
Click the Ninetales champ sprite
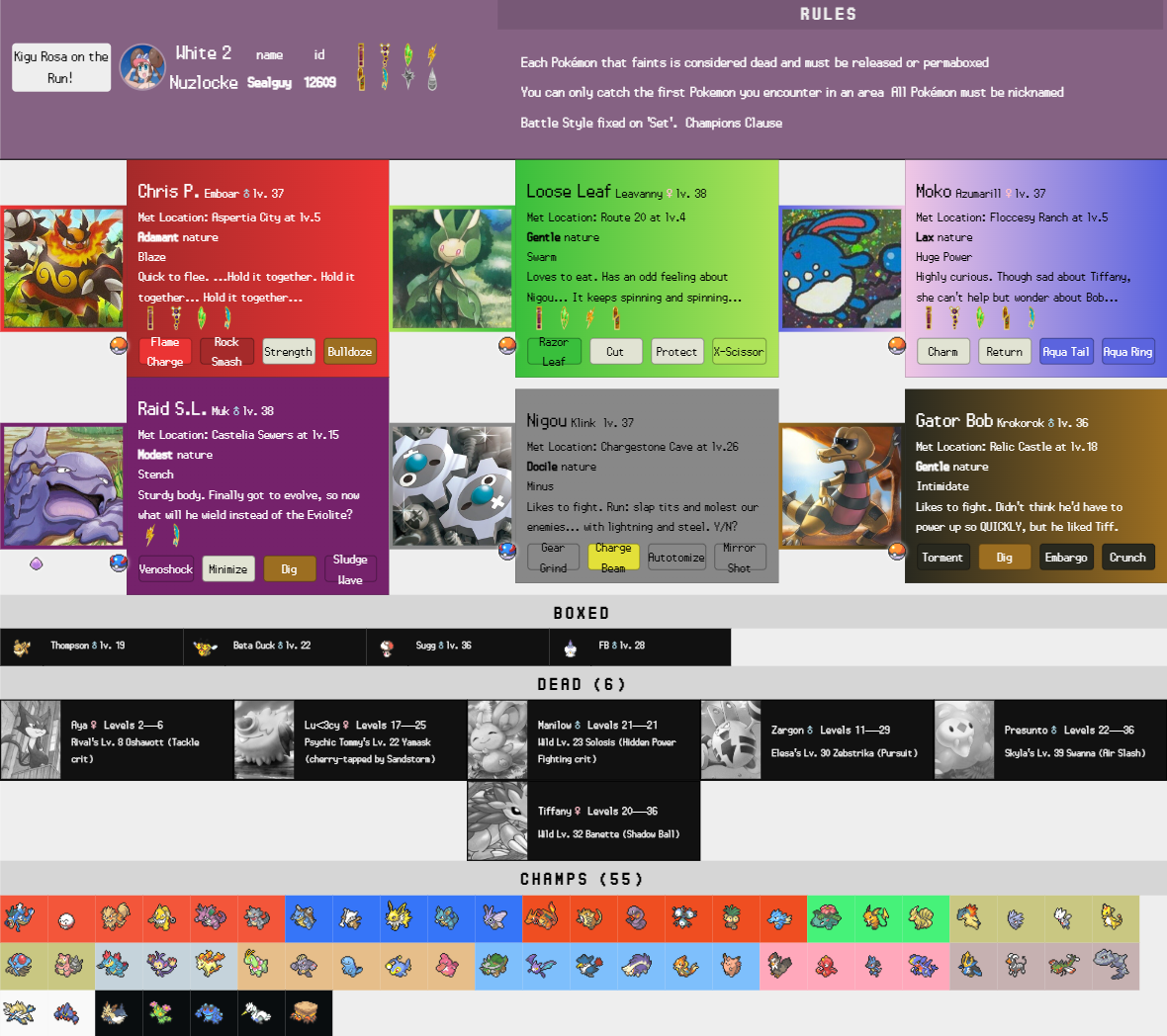(922, 917)
